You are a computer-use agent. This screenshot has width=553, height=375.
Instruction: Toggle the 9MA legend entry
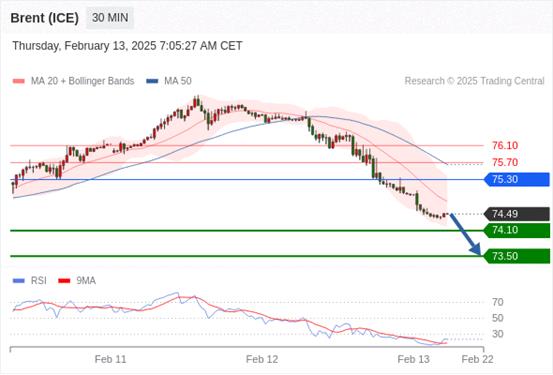77,281
